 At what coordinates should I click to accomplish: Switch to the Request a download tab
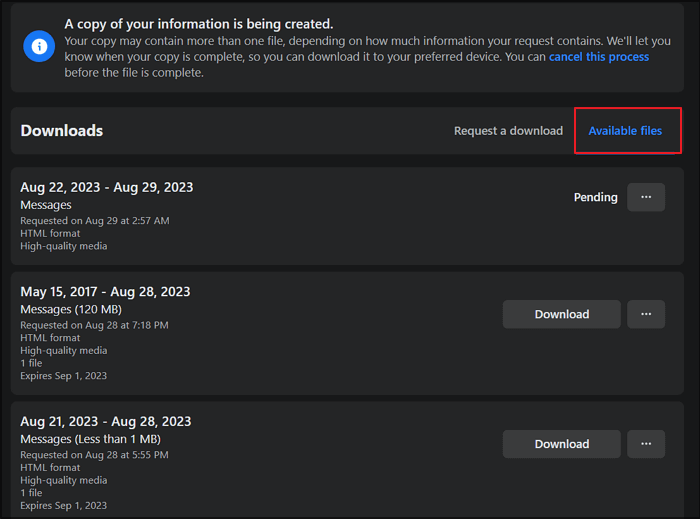(508, 131)
